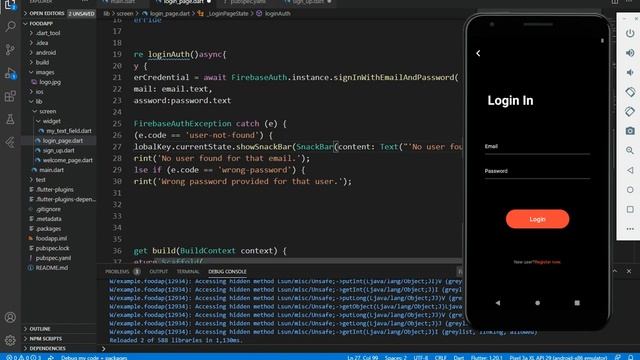The image size is (640, 360).
Task: Click _LoginPageState in breadcrumb
Action: (228, 13)
